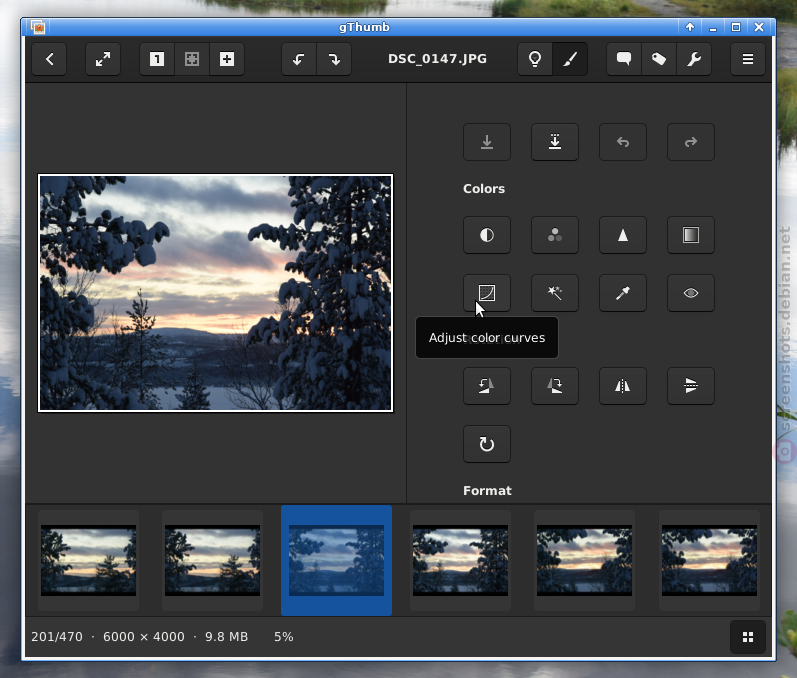Image resolution: width=797 pixels, height=678 pixels.
Task: Select the color picker eyedropper tool
Action: [623, 293]
